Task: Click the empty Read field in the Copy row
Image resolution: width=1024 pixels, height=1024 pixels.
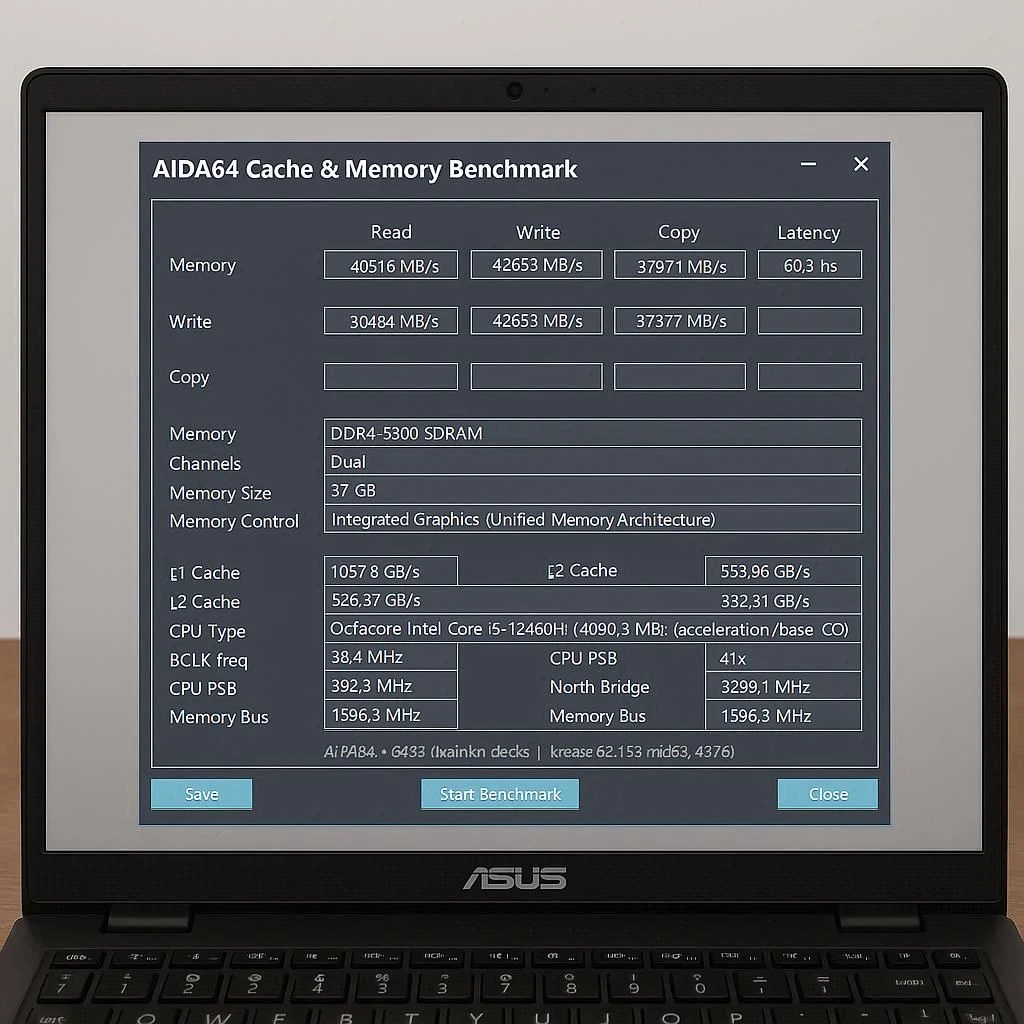Action: click(x=390, y=377)
